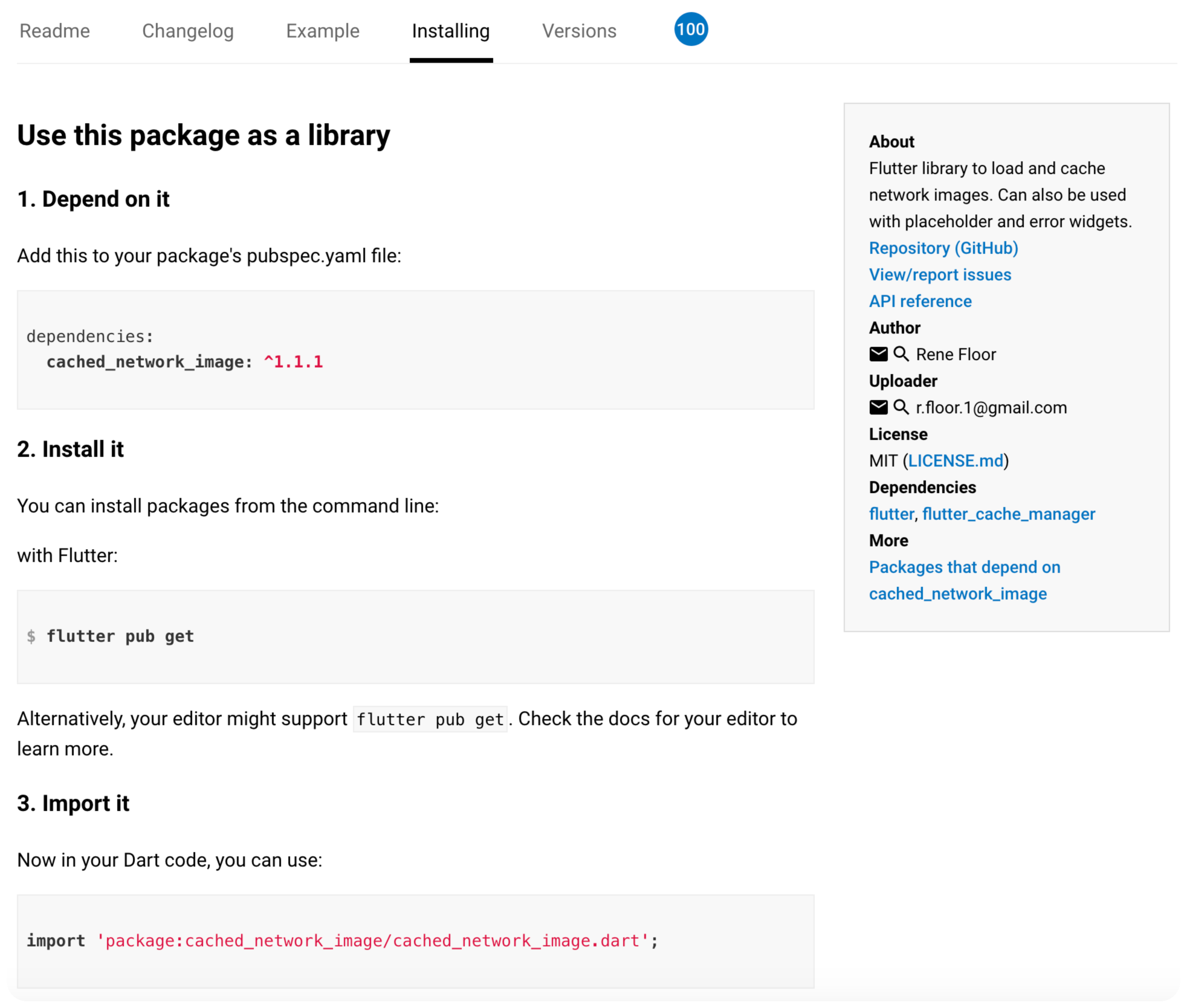Viewport: 1187px width, 1008px height.
Task: Click the pubspec dependencies code block
Action: (415, 350)
